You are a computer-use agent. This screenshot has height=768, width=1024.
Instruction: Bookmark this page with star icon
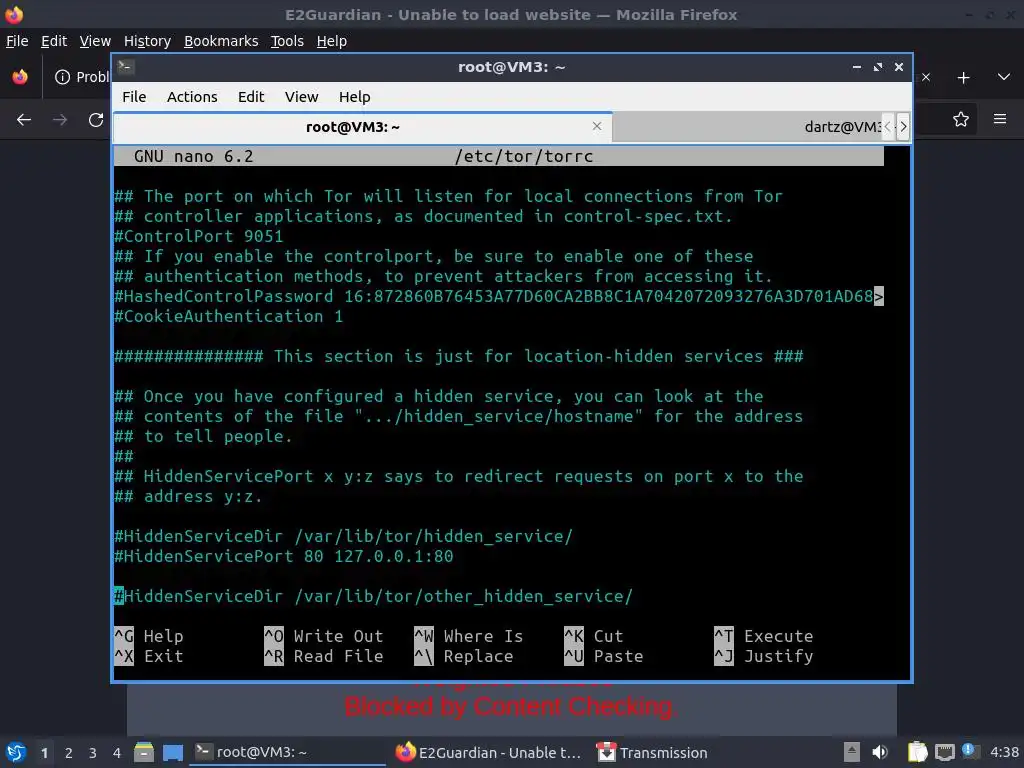click(961, 120)
